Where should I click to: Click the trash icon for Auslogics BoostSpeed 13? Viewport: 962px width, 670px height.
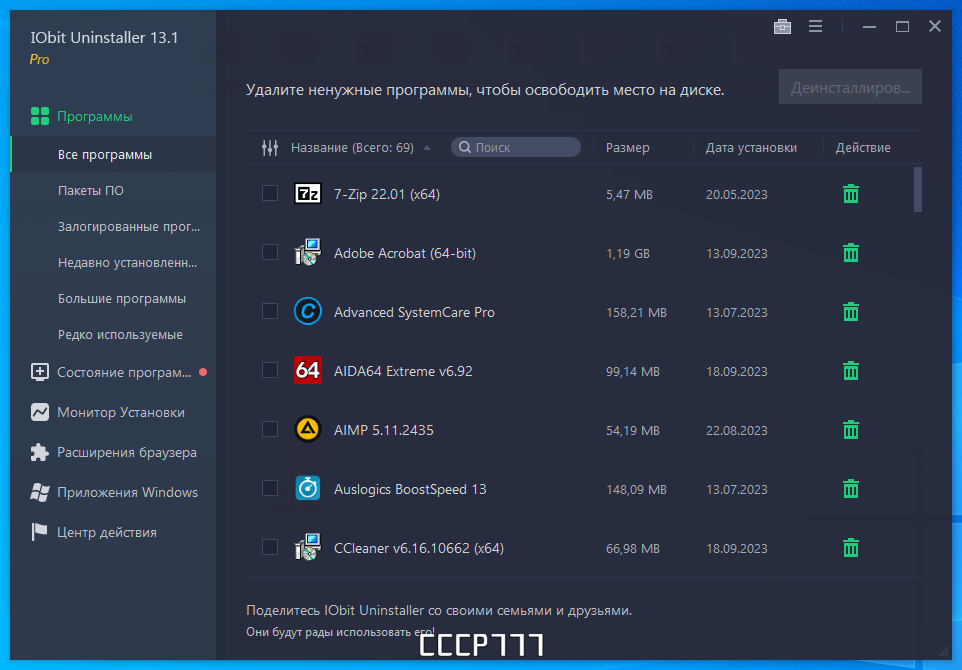pos(850,488)
